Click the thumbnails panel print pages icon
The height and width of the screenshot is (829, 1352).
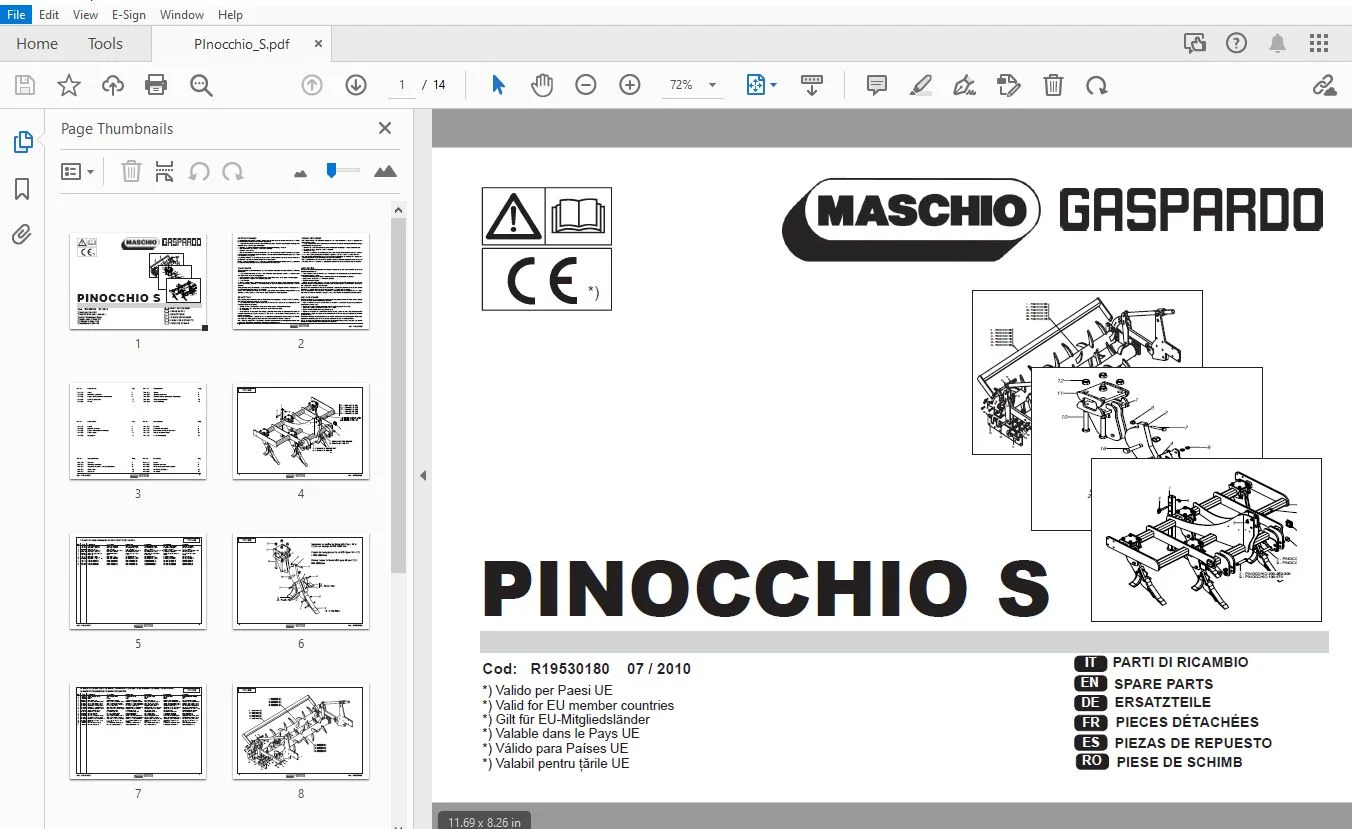point(165,172)
